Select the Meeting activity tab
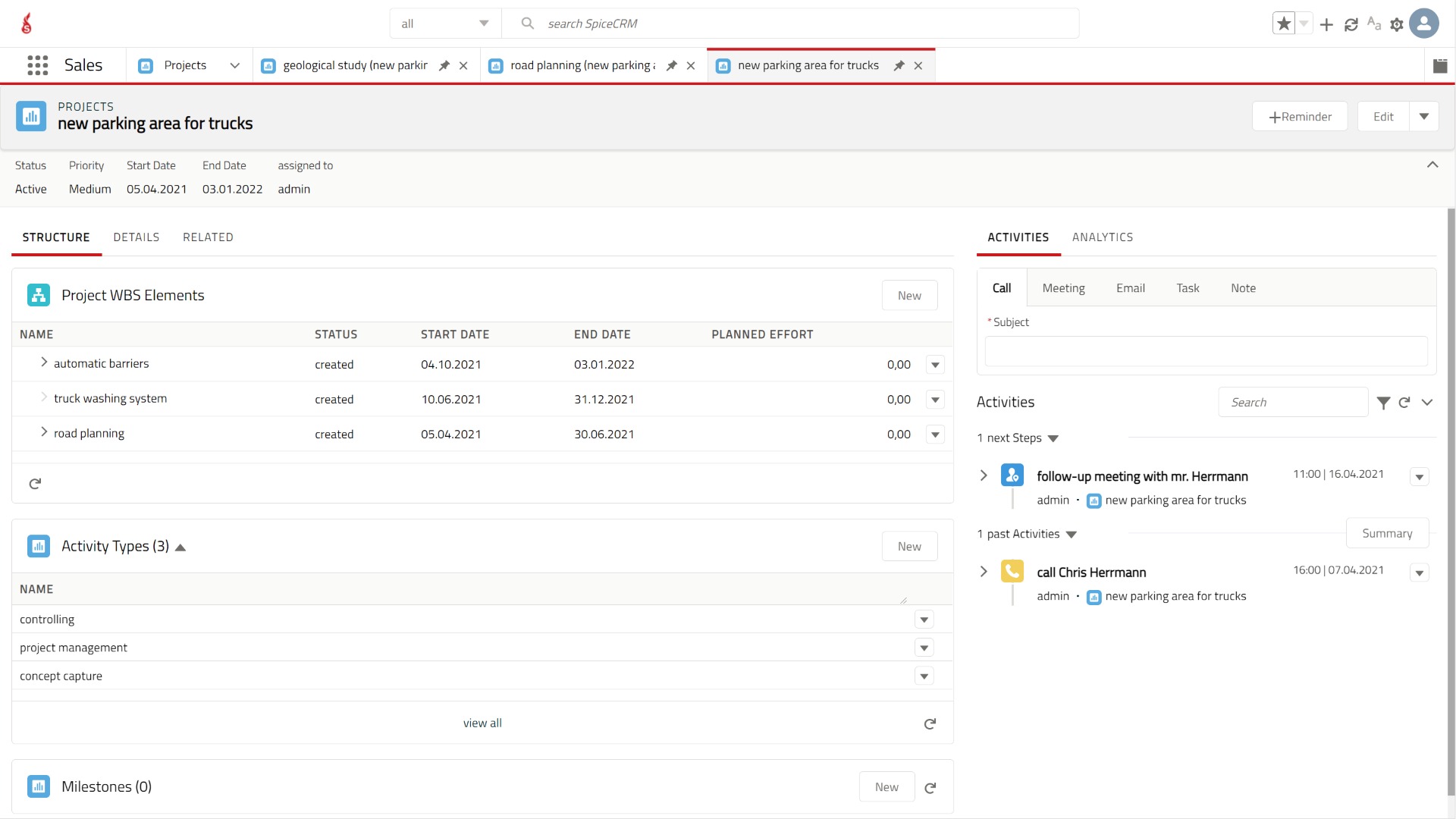1456x819 pixels. point(1063,288)
